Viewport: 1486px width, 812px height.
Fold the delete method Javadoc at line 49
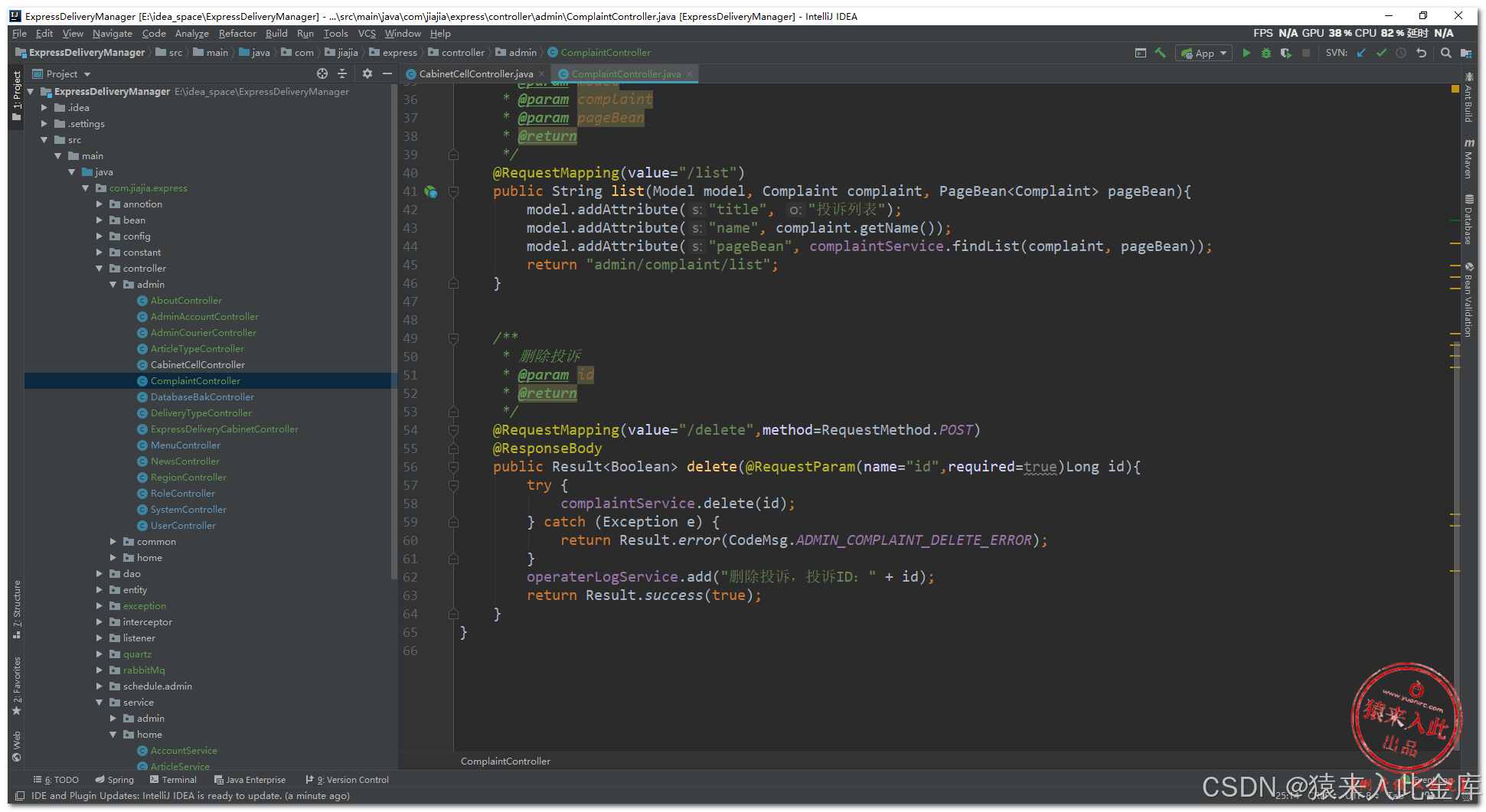tap(453, 338)
